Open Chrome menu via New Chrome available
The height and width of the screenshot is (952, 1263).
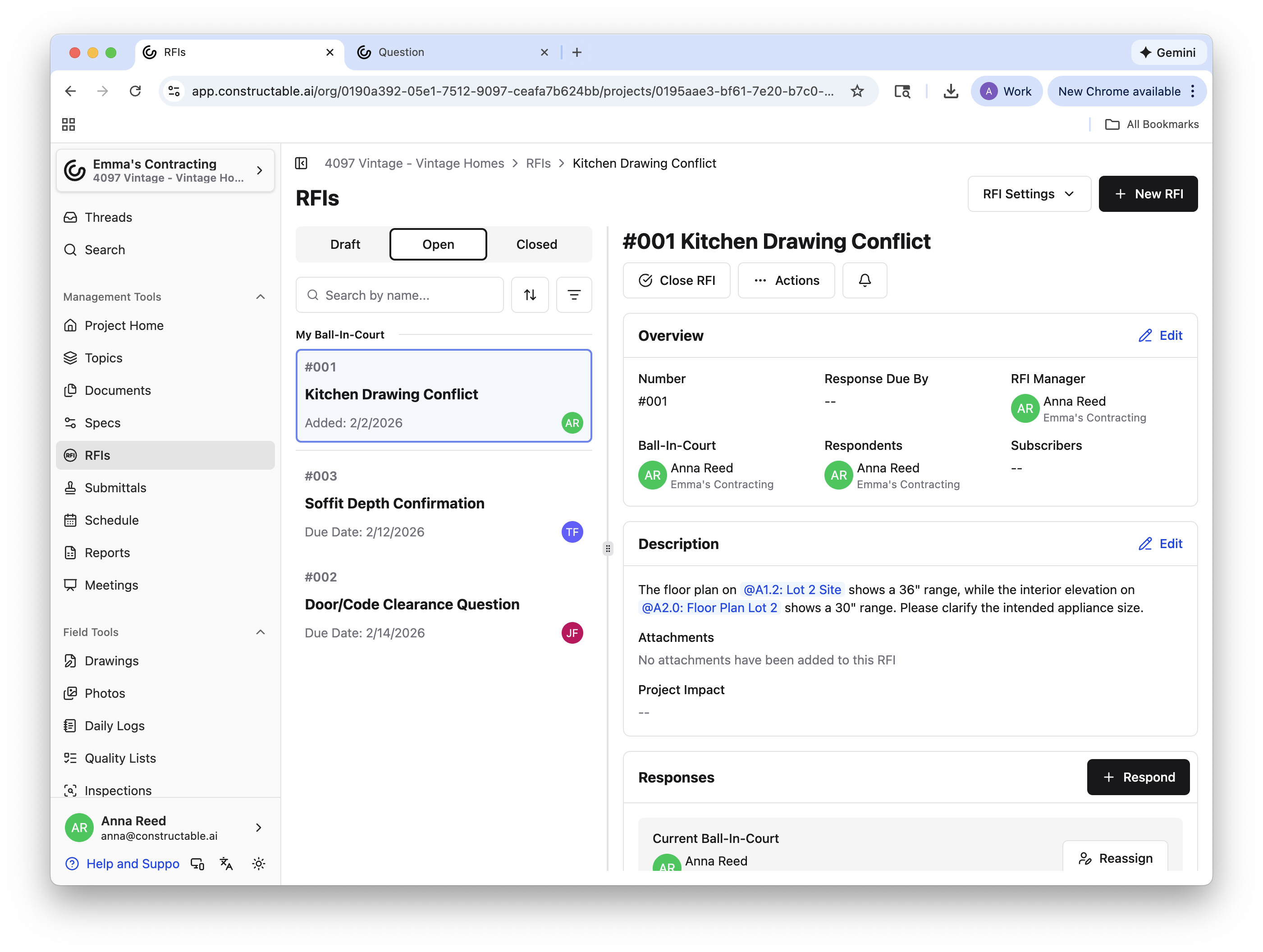point(1126,92)
